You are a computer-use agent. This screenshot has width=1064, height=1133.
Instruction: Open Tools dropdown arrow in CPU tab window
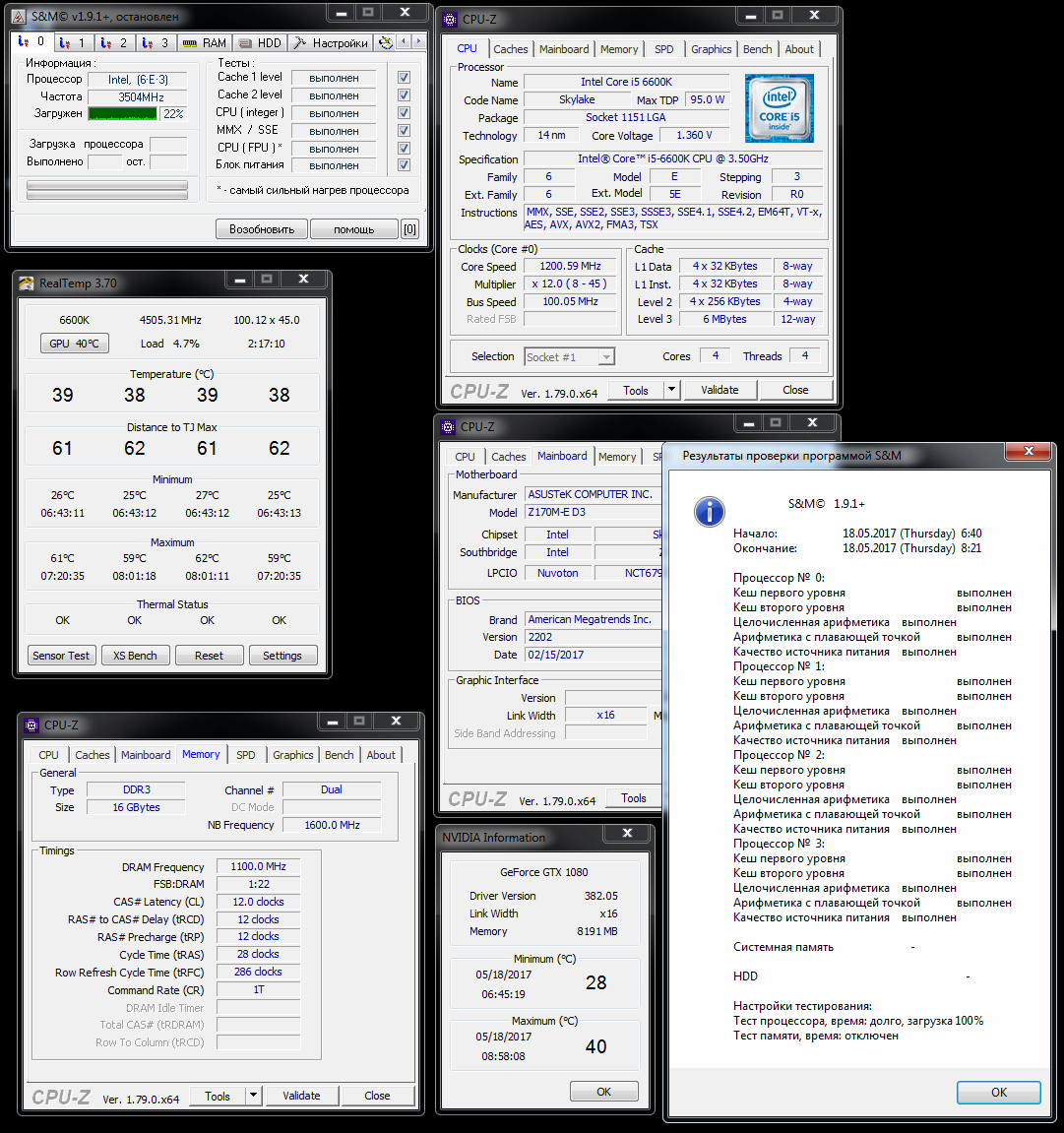671,390
